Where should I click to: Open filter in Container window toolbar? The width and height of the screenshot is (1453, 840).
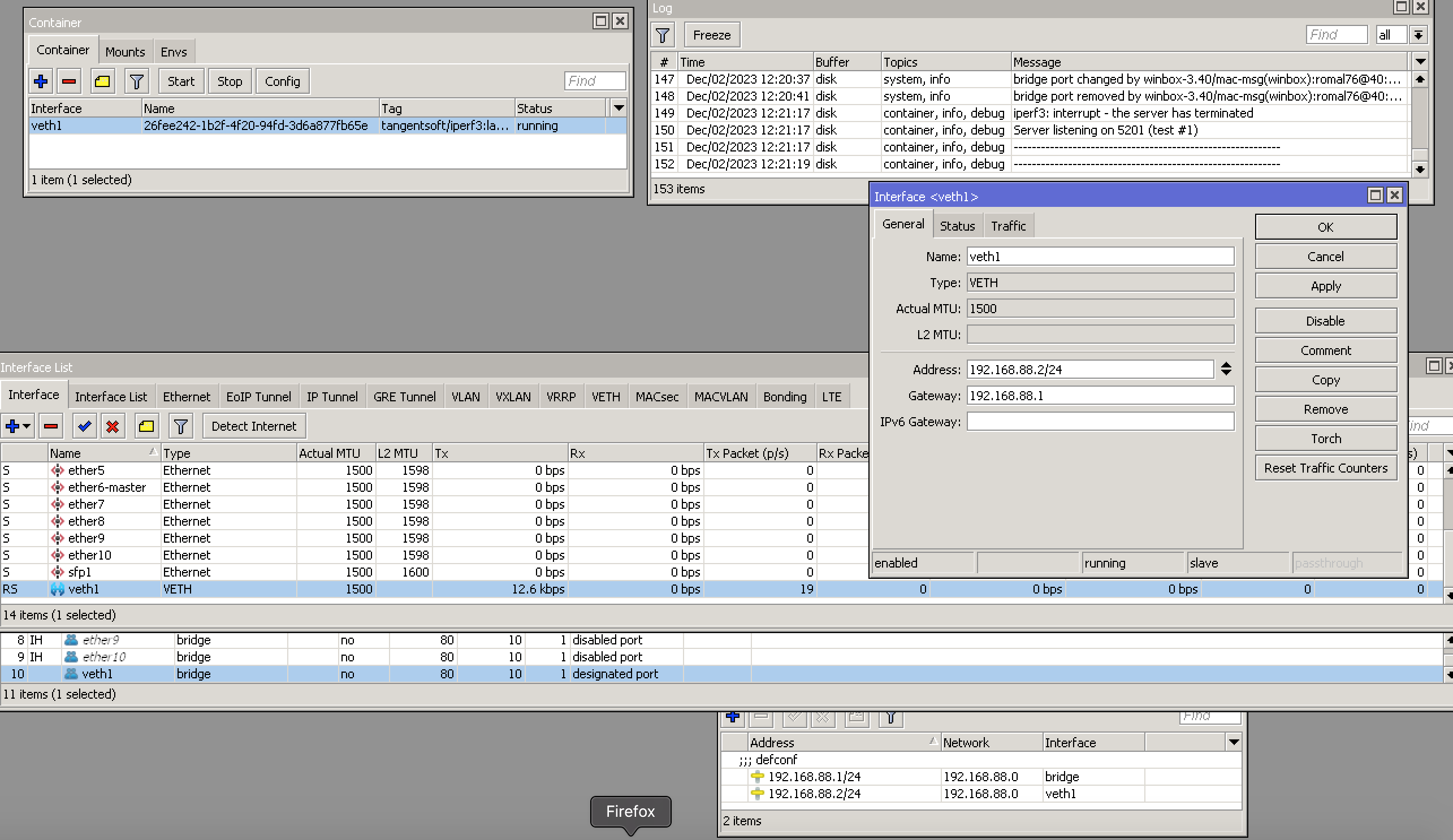[137, 81]
